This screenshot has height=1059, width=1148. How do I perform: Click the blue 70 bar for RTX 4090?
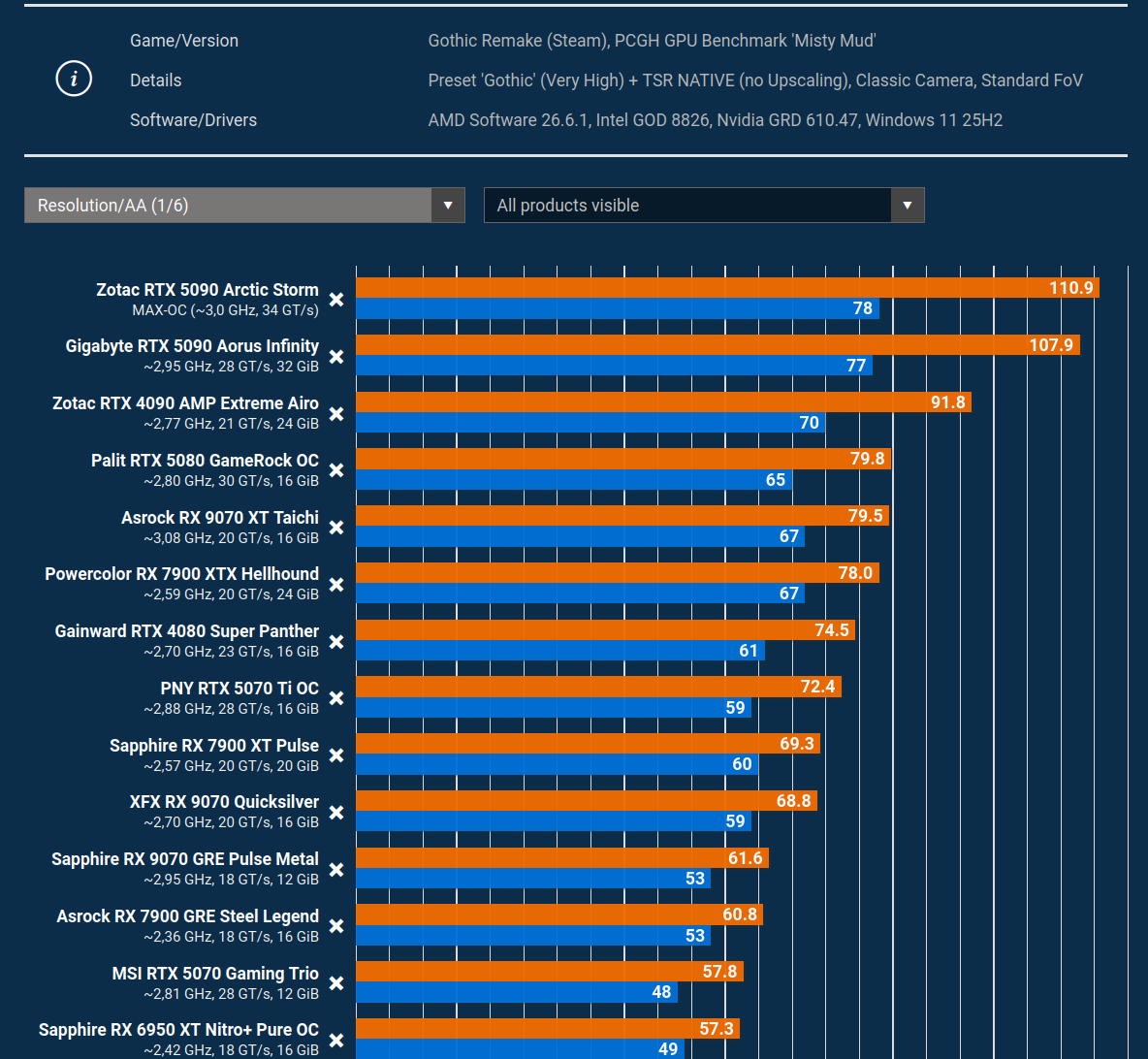click(590, 423)
